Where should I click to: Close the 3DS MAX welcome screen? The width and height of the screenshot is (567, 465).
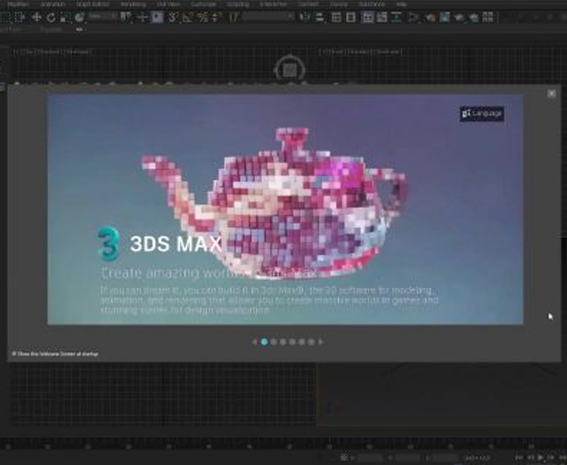click(x=551, y=94)
